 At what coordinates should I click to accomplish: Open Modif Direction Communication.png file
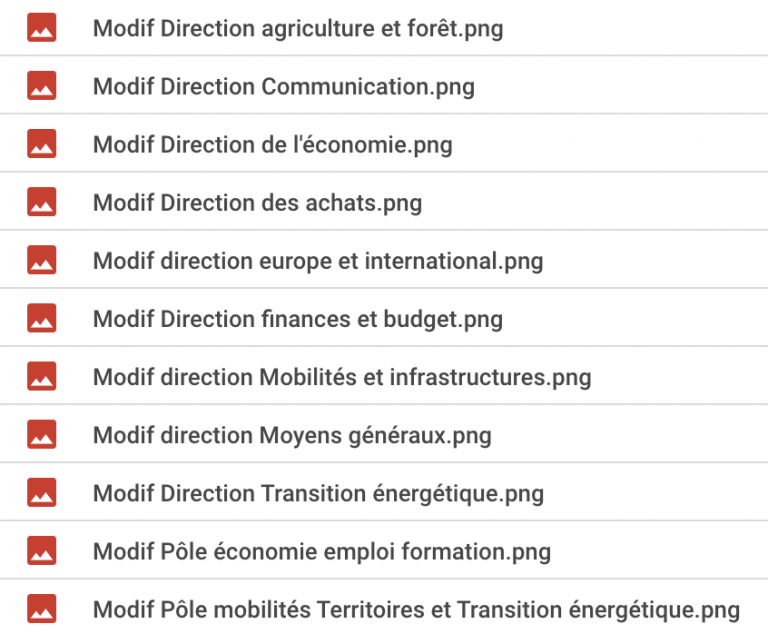click(x=283, y=87)
